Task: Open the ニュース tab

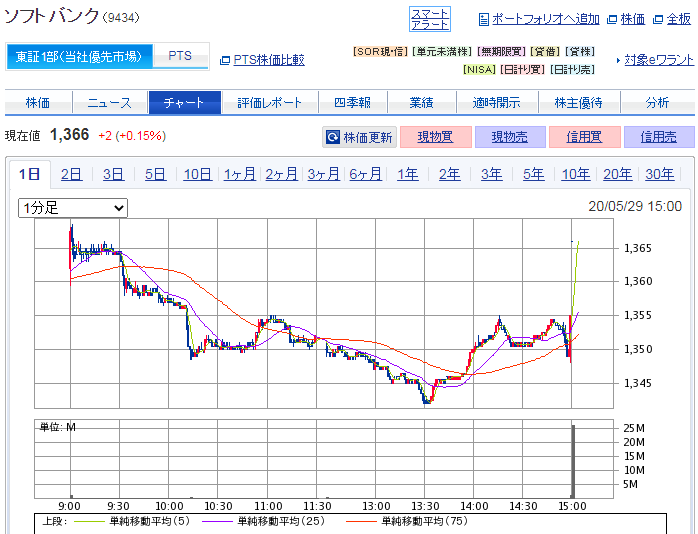Action: point(110,103)
